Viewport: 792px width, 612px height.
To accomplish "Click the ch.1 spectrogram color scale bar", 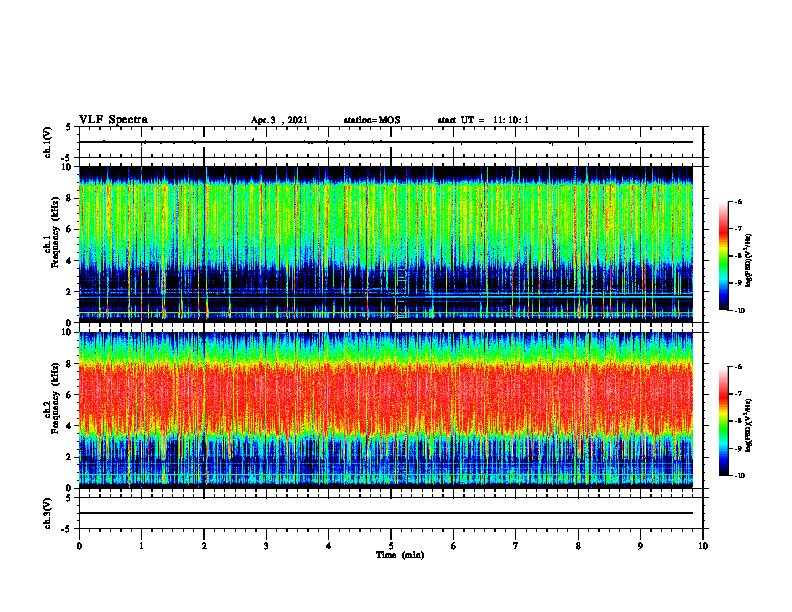I will [723, 256].
